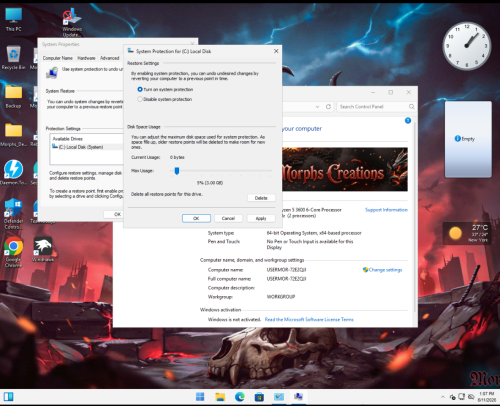Close the System Protection dialog
Screen dimensions: 500x406
(x=276, y=51)
